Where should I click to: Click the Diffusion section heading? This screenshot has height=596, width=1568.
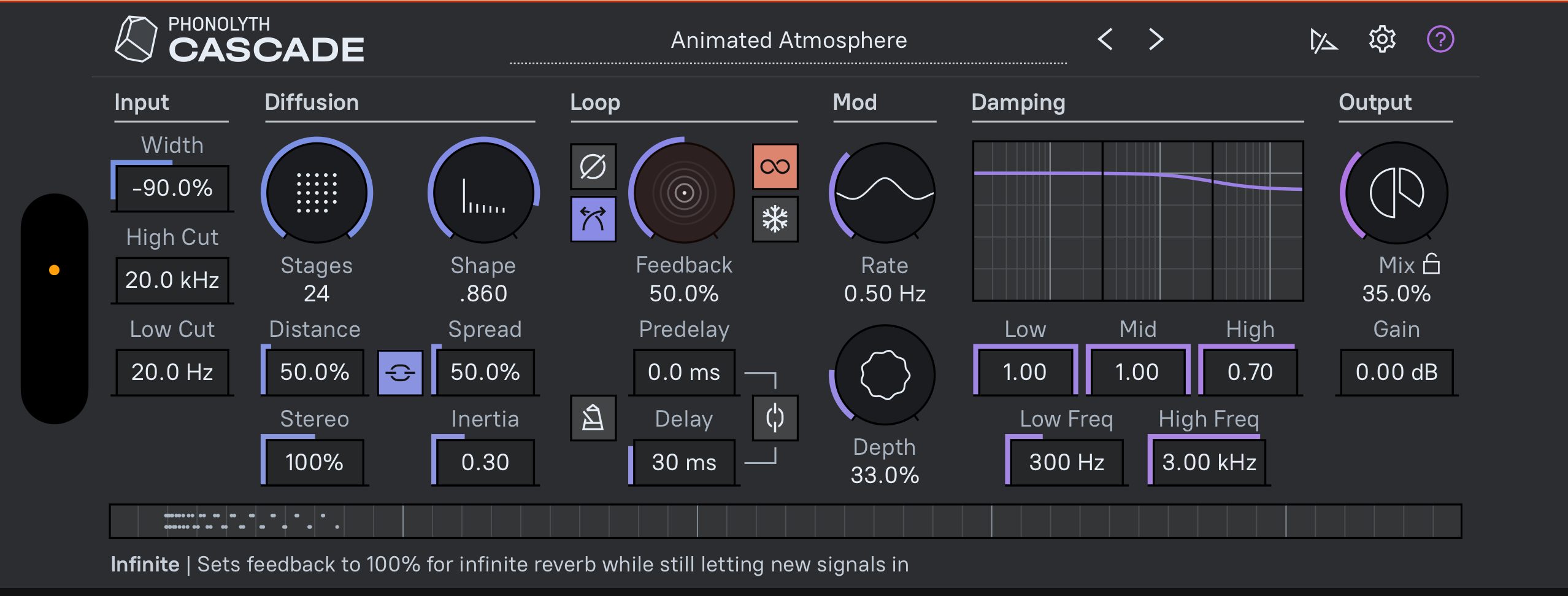tap(312, 102)
